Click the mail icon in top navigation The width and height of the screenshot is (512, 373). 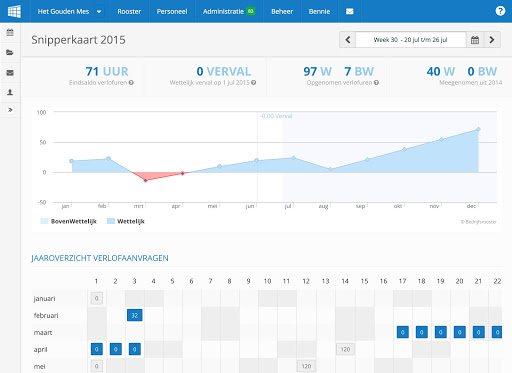coord(349,11)
